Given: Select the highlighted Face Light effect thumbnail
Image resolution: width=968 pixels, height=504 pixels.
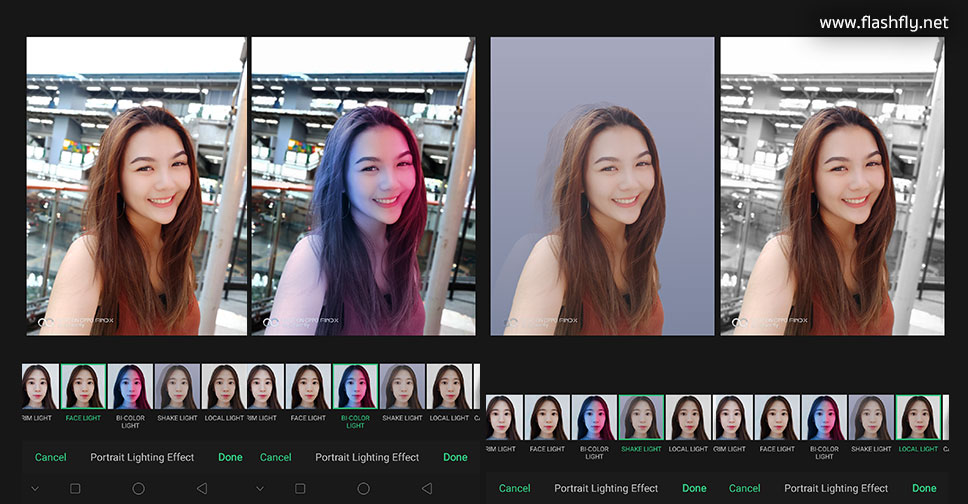Looking at the screenshot, I should [83, 387].
